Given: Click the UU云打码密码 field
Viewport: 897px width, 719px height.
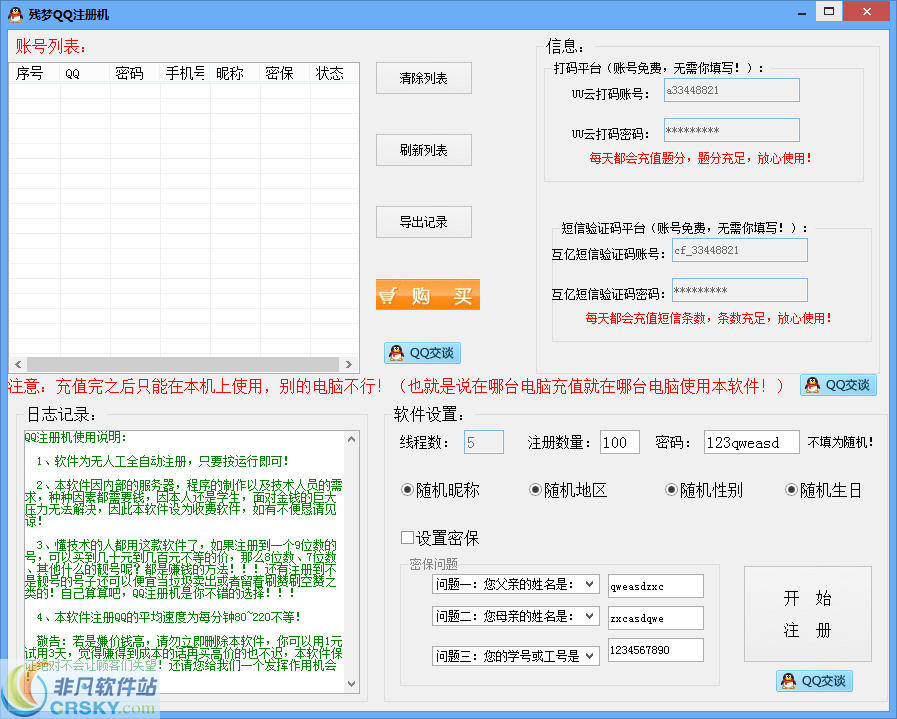Looking at the screenshot, I should tap(732, 130).
